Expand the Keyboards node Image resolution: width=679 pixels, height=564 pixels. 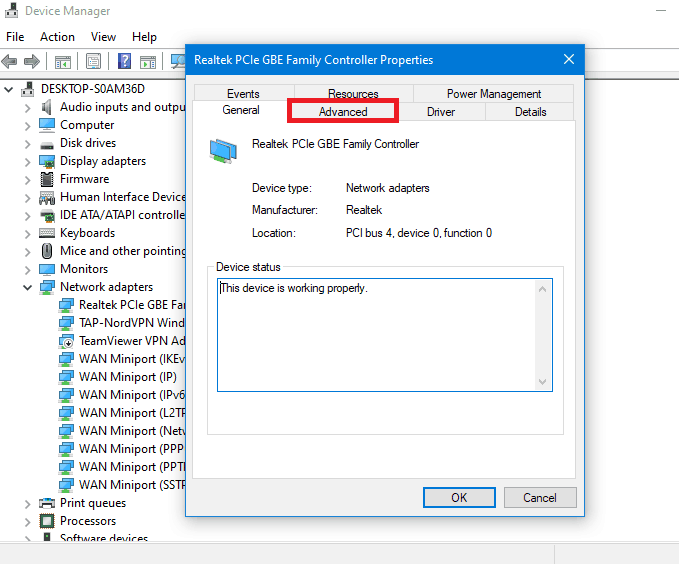[28, 234]
